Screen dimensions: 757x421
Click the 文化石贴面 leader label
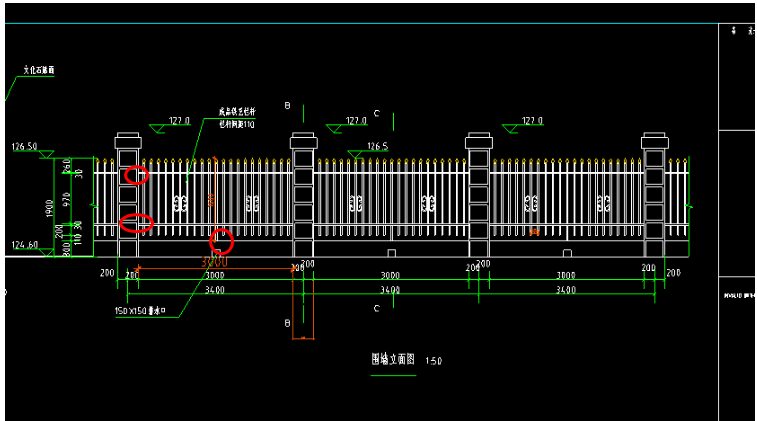[x=39, y=70]
